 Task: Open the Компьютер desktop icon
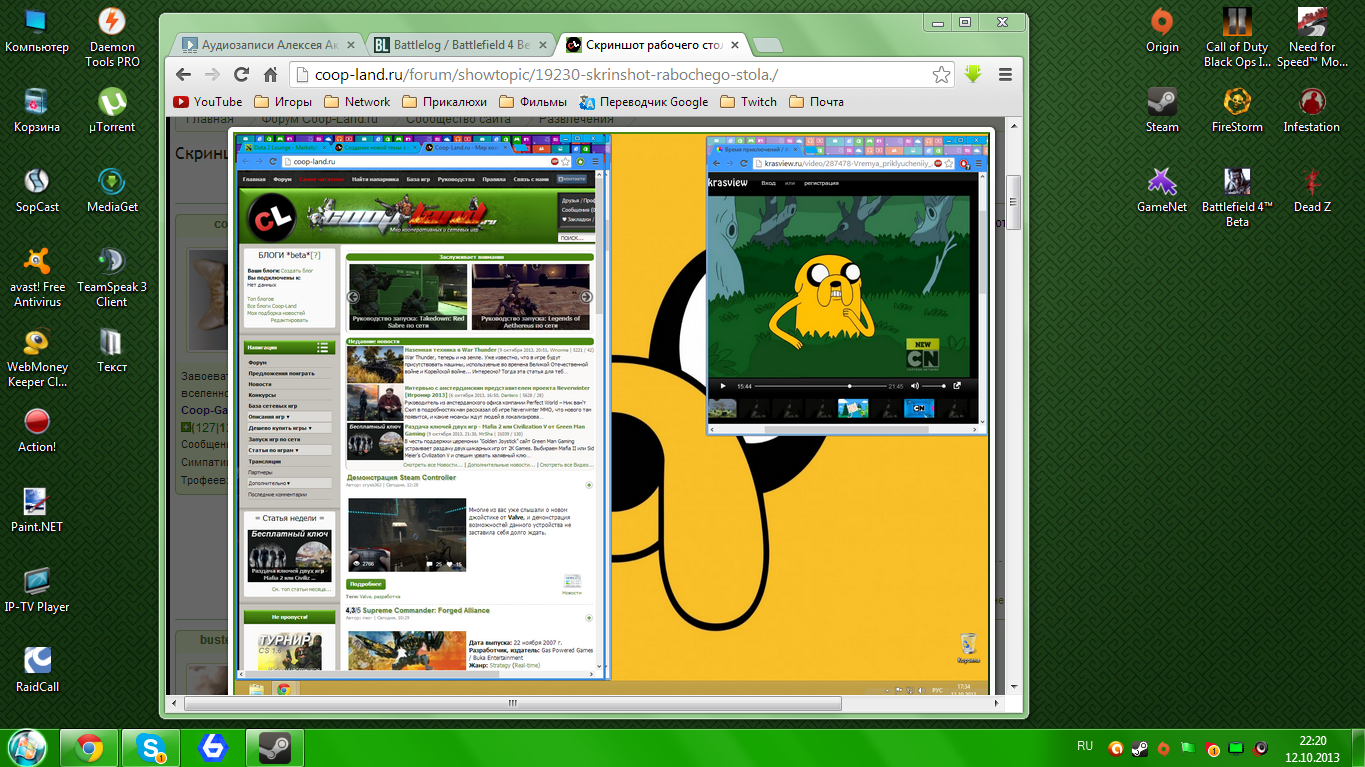click(37, 31)
